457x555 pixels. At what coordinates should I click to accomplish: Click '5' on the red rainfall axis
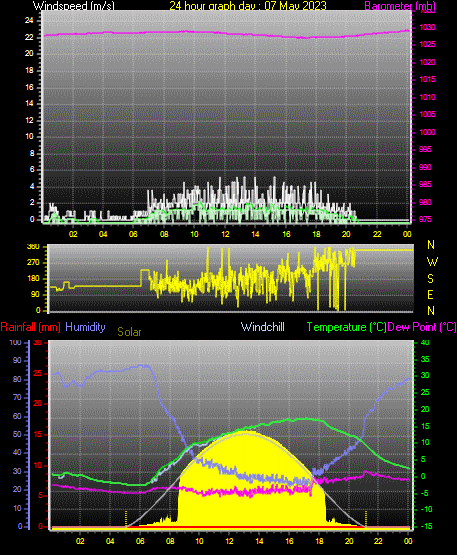[40, 496]
